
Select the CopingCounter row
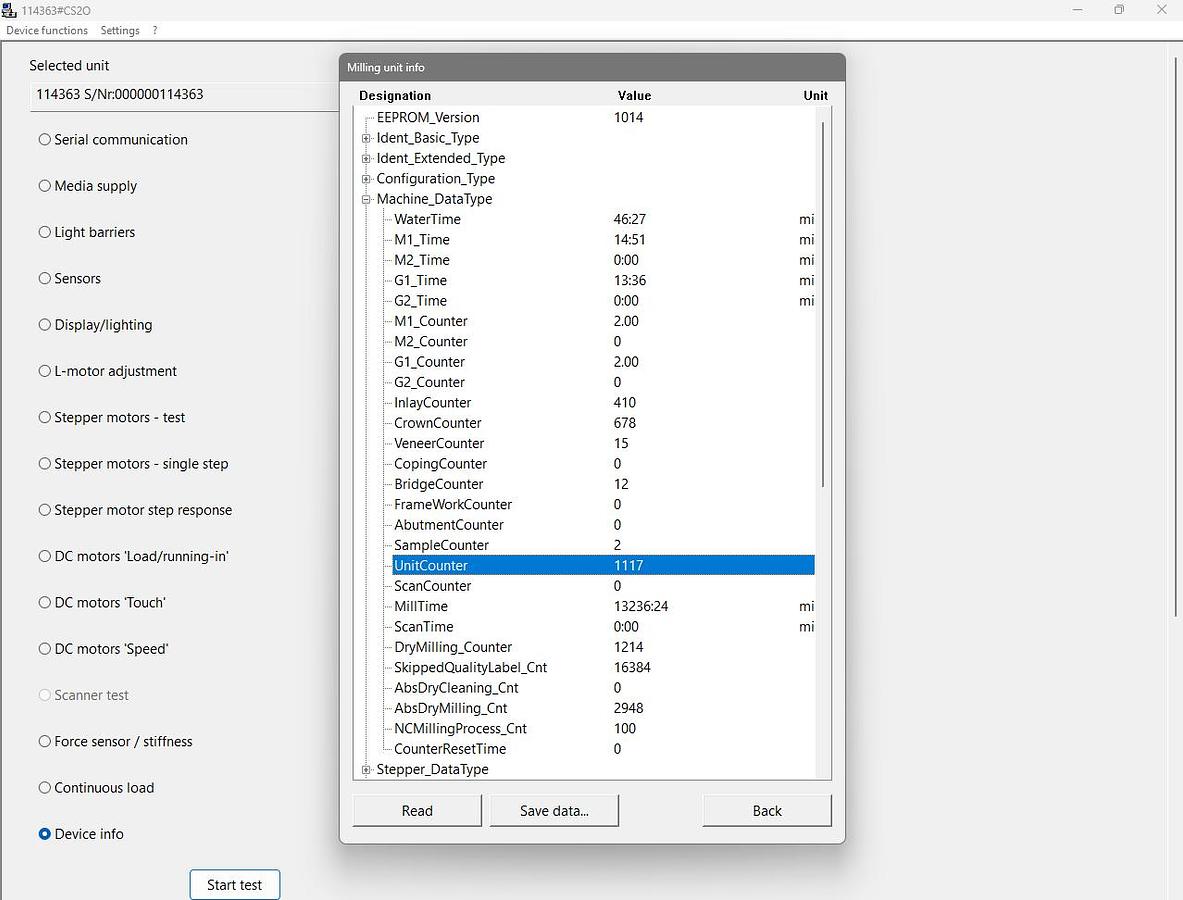(604, 464)
